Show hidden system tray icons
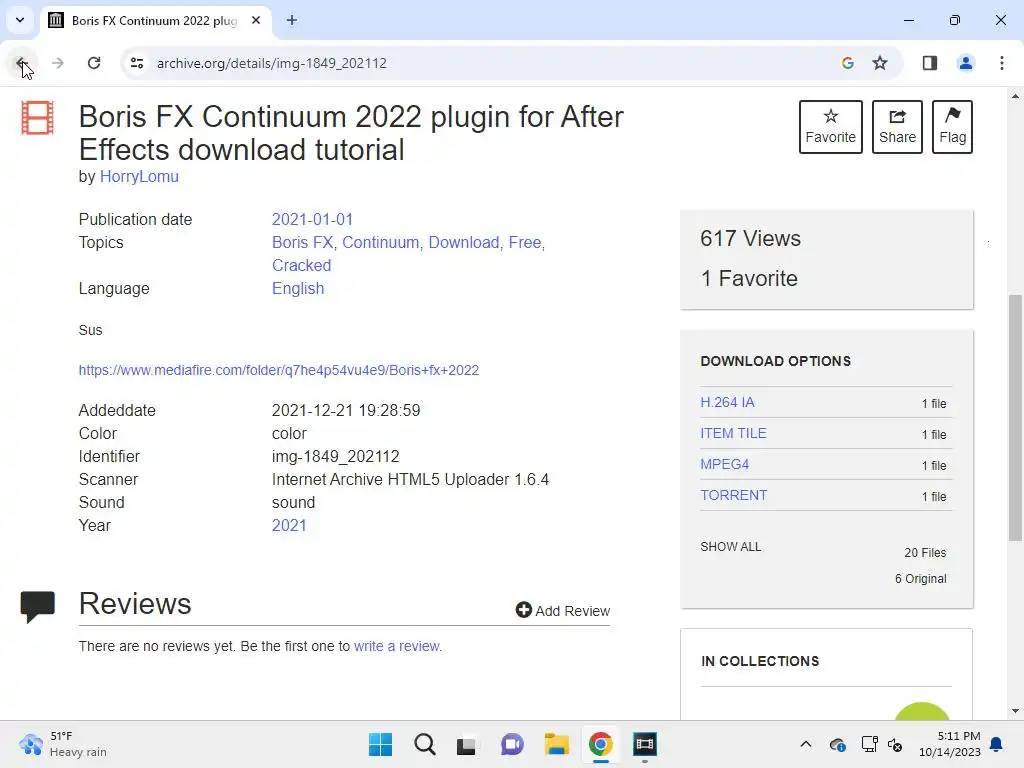Screen dimensions: 1024x768 coord(806,744)
